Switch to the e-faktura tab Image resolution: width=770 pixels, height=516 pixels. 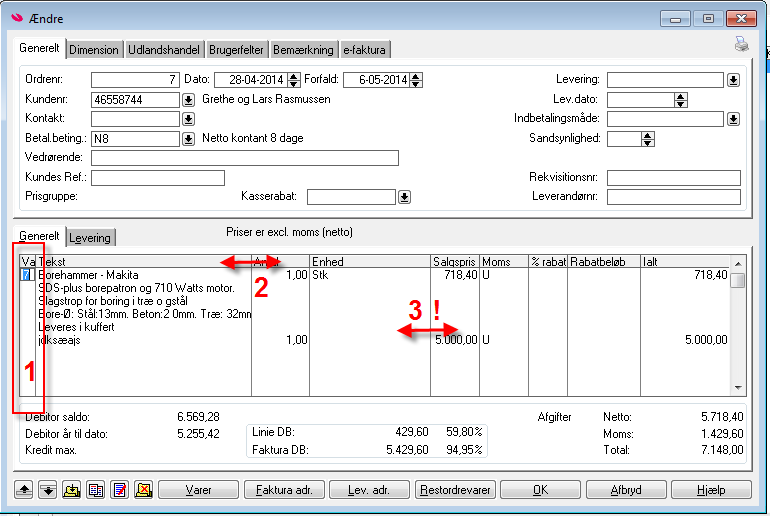click(x=364, y=50)
